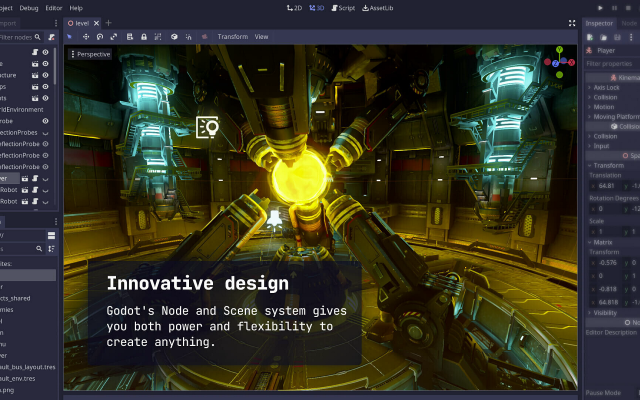Click the reddish preview icon before Transform
This screenshot has width=640, height=400.
pyautogui.click(x=204, y=37)
